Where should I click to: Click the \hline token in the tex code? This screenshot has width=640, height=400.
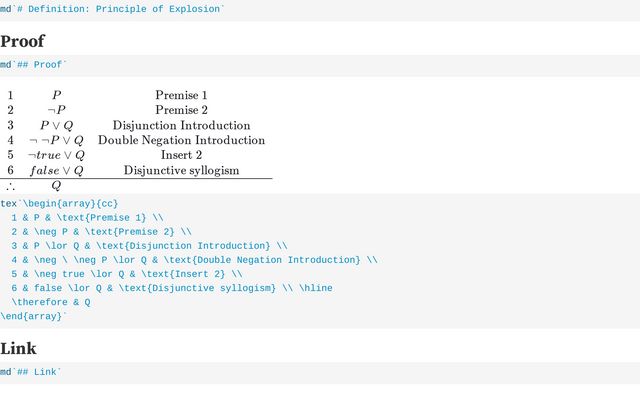pos(316,288)
